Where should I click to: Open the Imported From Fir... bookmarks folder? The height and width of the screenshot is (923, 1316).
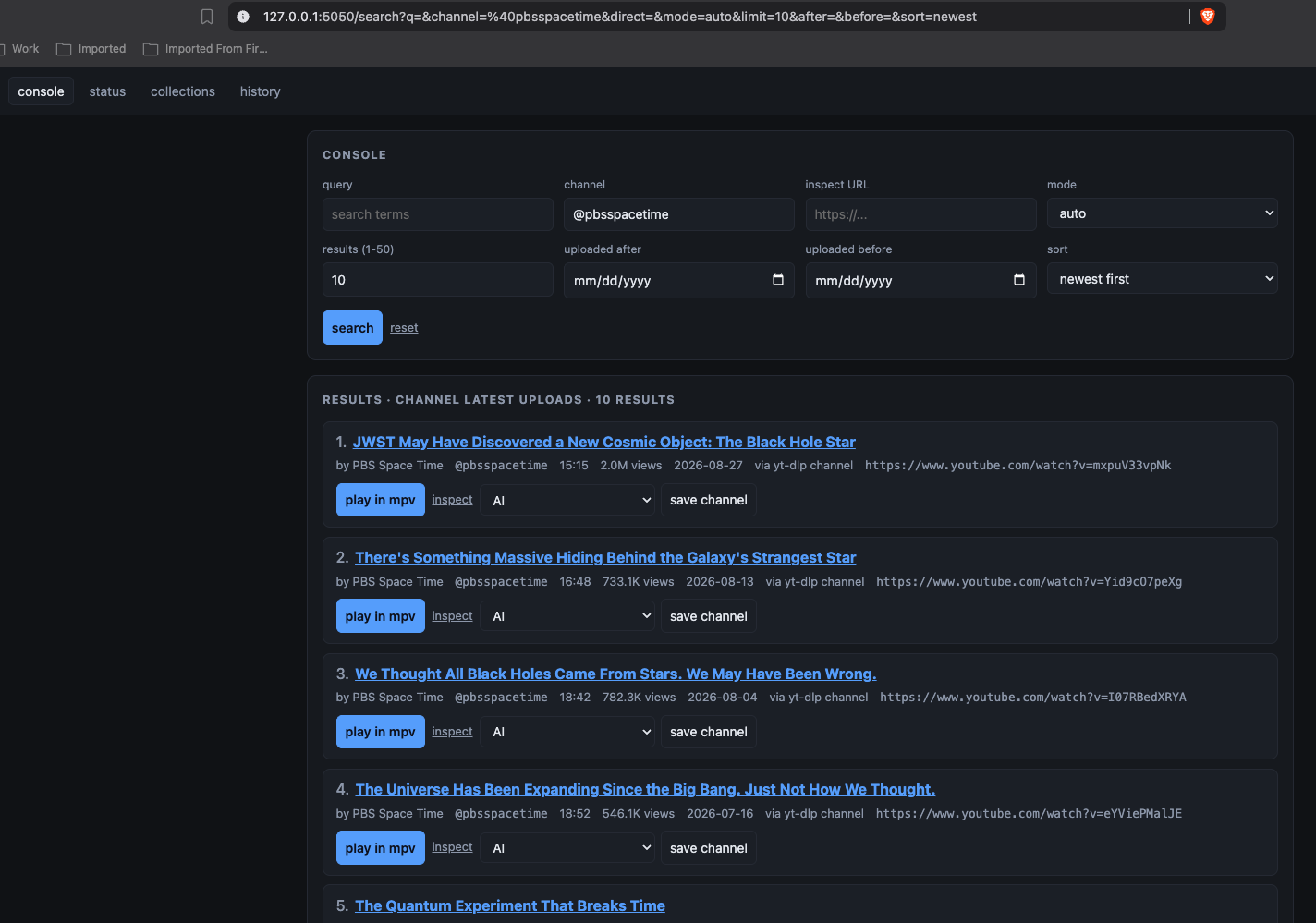pyautogui.click(x=205, y=49)
